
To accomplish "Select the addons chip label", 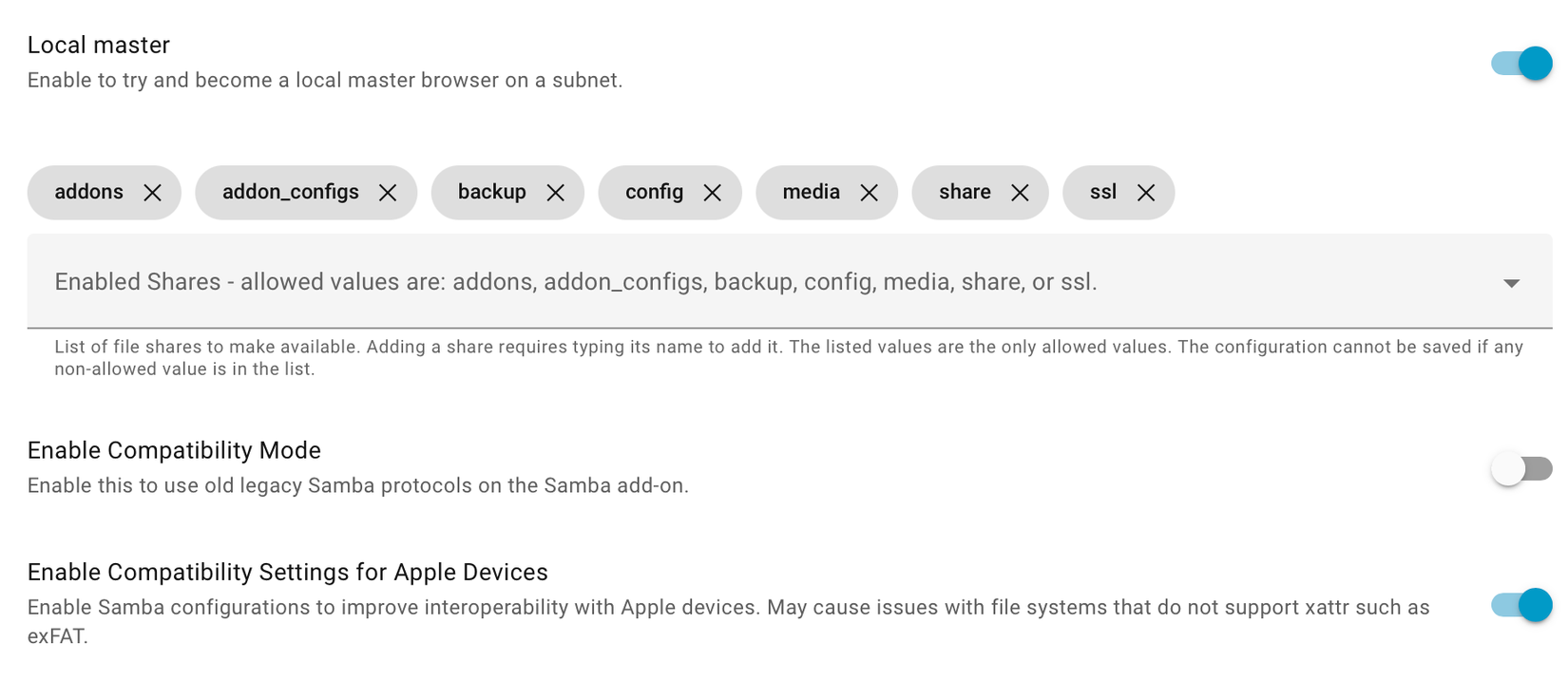I will click(88, 192).
